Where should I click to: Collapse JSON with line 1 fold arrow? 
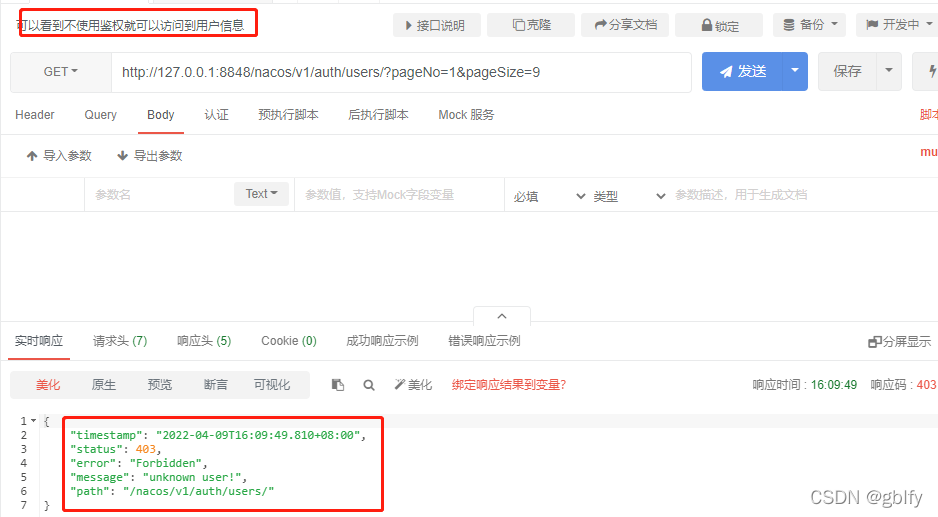tap(34, 421)
